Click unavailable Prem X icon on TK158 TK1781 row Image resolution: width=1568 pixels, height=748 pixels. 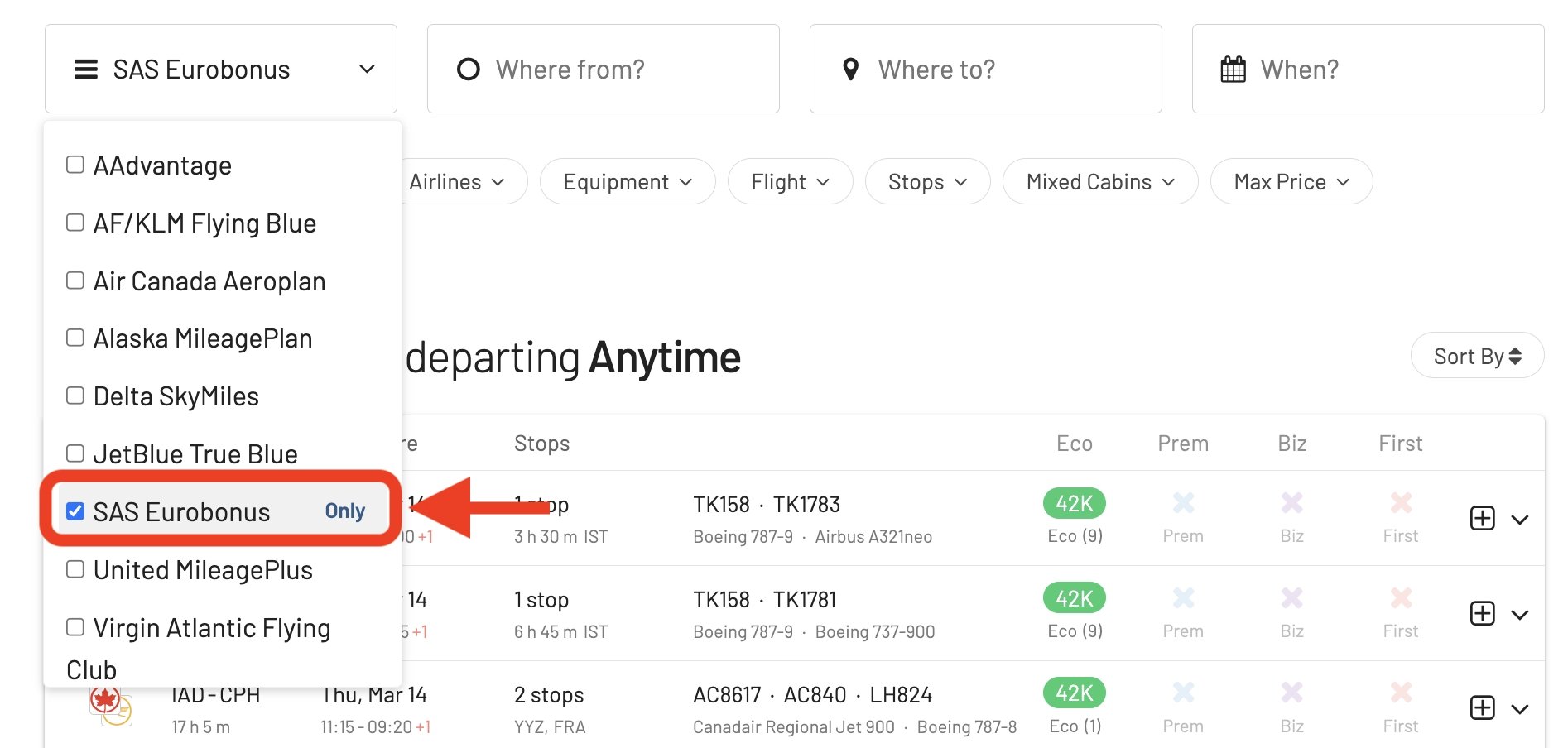[x=1183, y=597]
